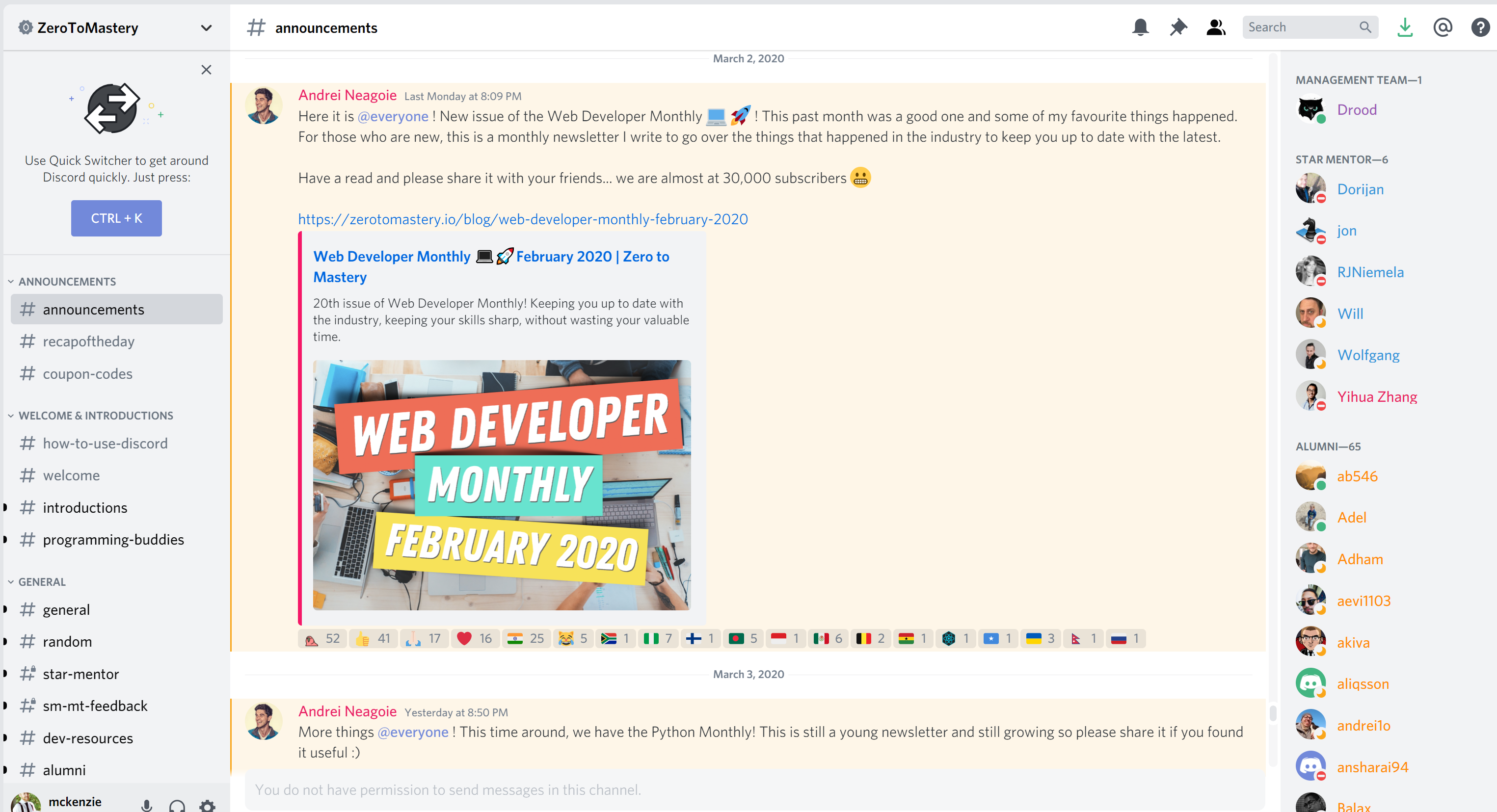
Task: Open notification settings bell icon
Action: point(1140,27)
